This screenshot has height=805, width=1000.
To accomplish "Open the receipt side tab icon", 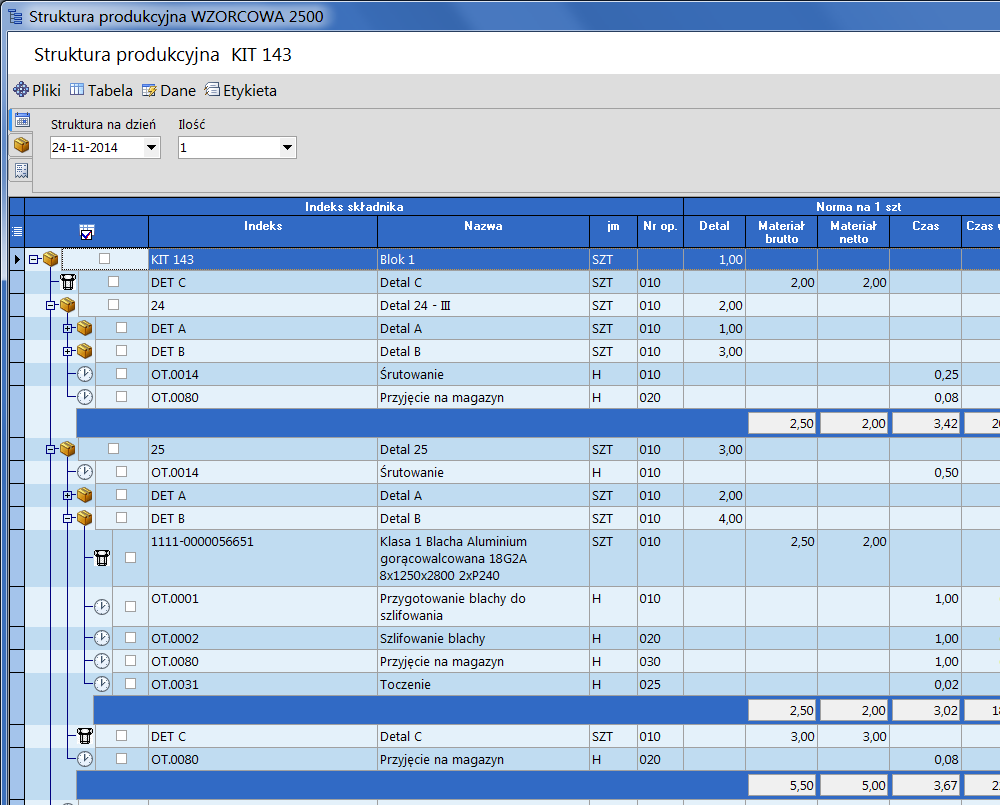I will click(x=22, y=170).
